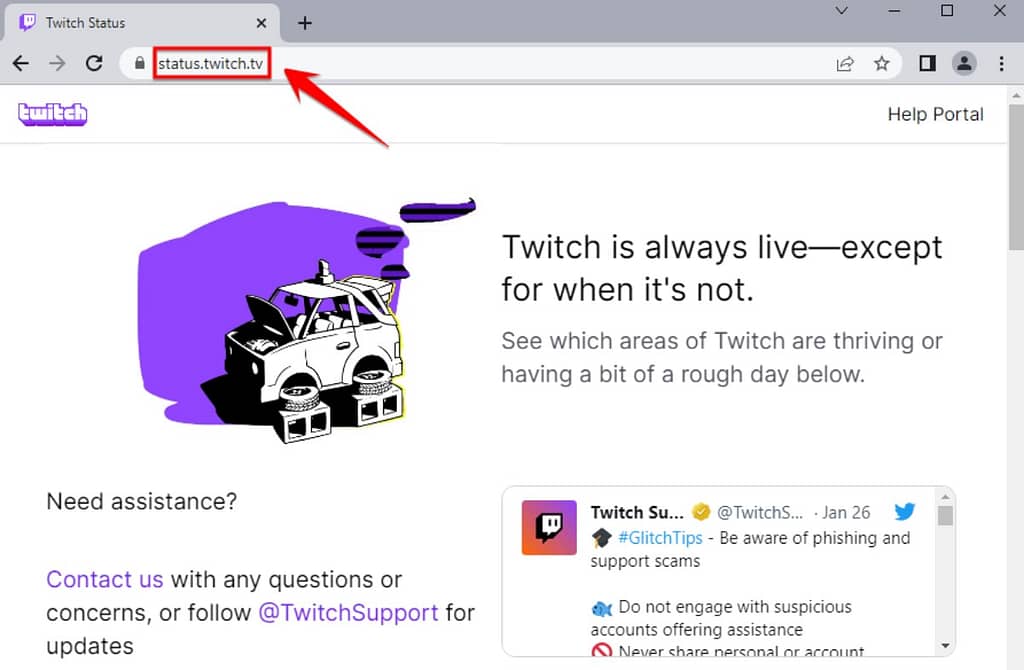
Task: Open the @TwitchSupport link
Action: [x=348, y=613]
